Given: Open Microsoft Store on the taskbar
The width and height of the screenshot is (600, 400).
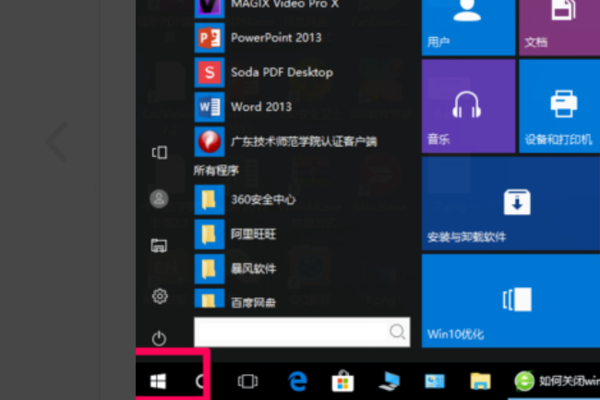Looking at the screenshot, I should point(342,381).
